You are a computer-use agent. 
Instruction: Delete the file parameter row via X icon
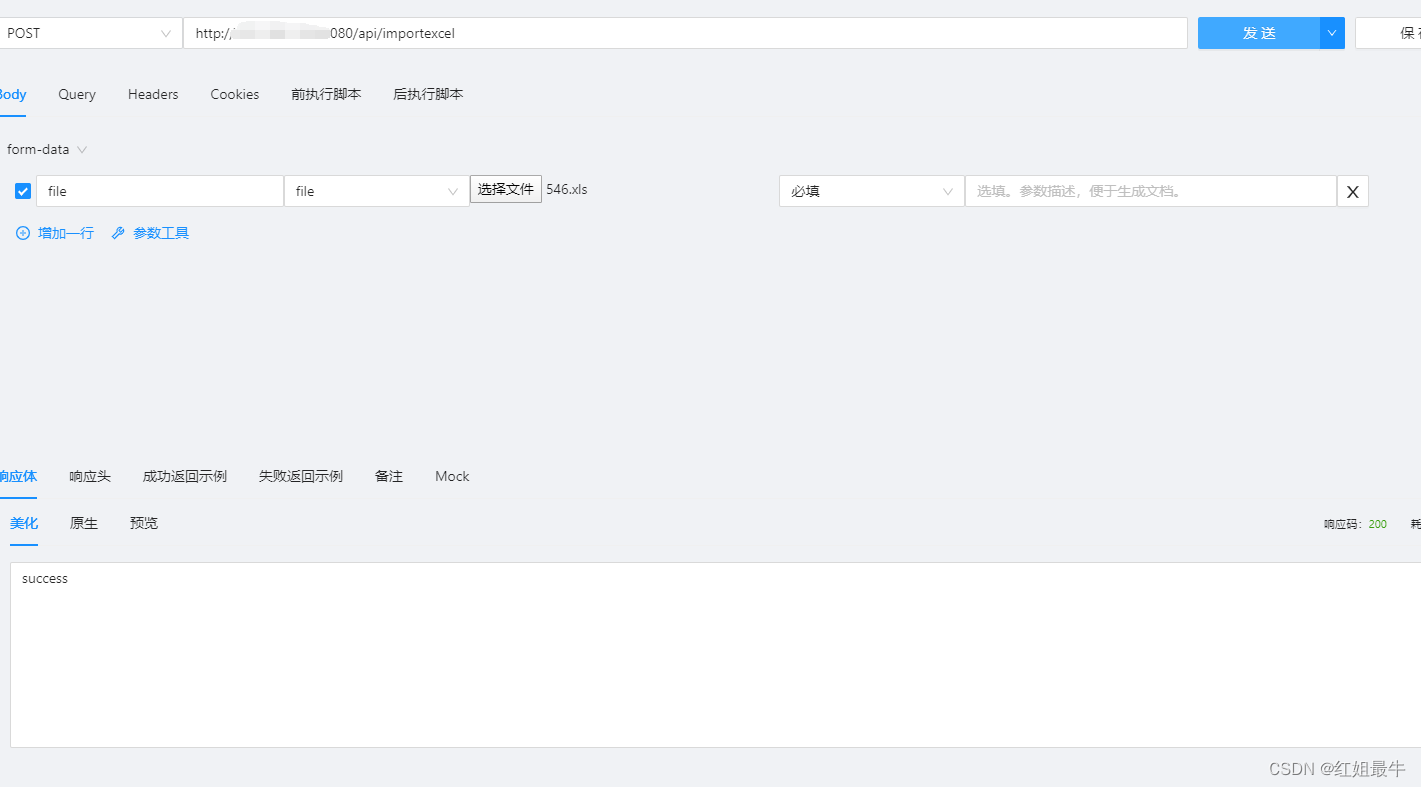[x=1352, y=191]
